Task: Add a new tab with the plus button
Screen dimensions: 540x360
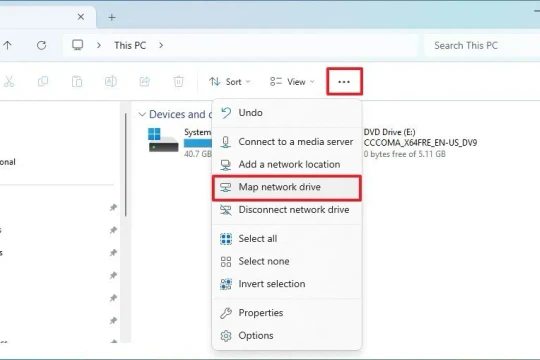Action: click(x=112, y=17)
